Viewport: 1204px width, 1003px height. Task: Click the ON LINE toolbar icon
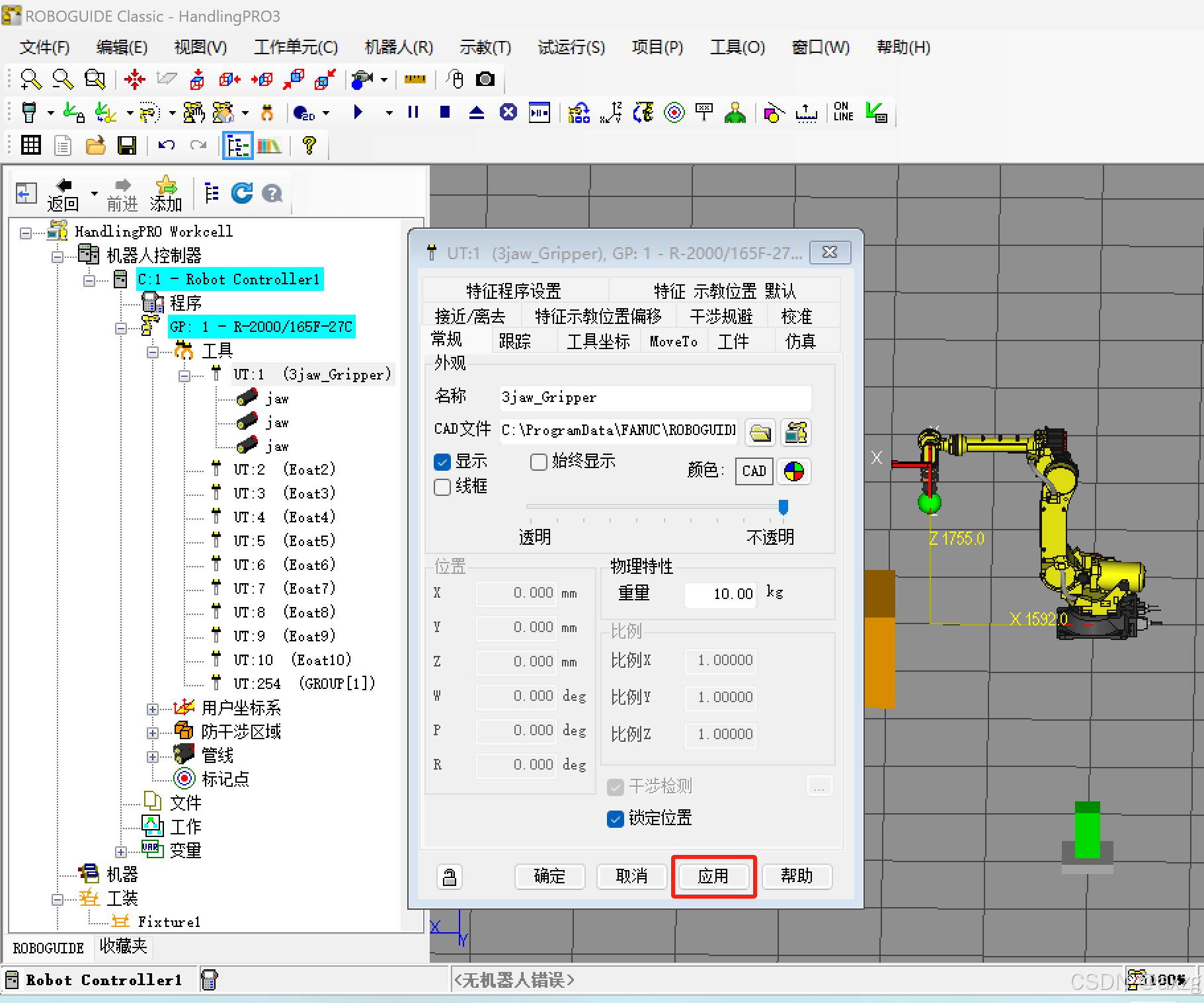click(x=843, y=111)
